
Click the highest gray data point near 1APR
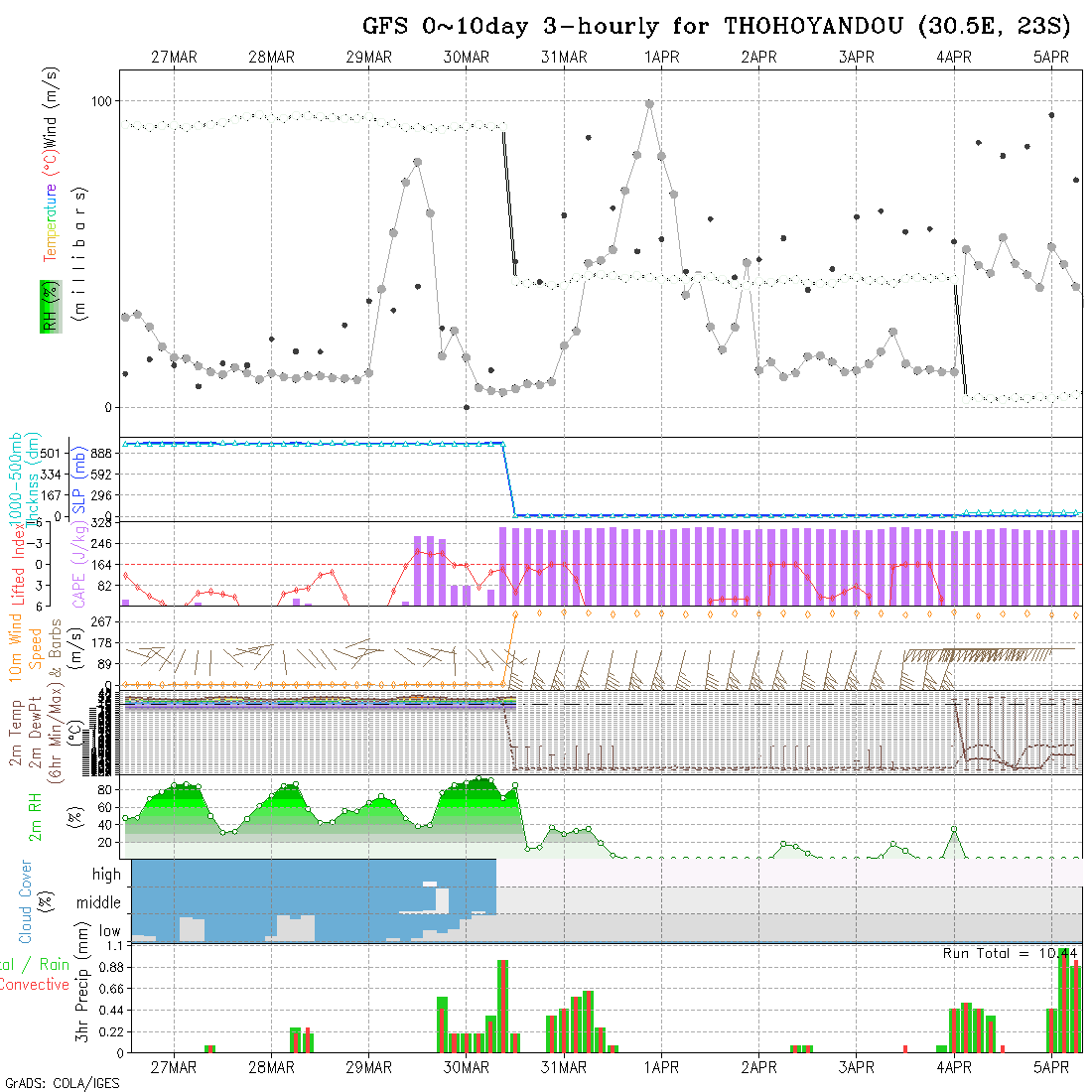point(649,103)
